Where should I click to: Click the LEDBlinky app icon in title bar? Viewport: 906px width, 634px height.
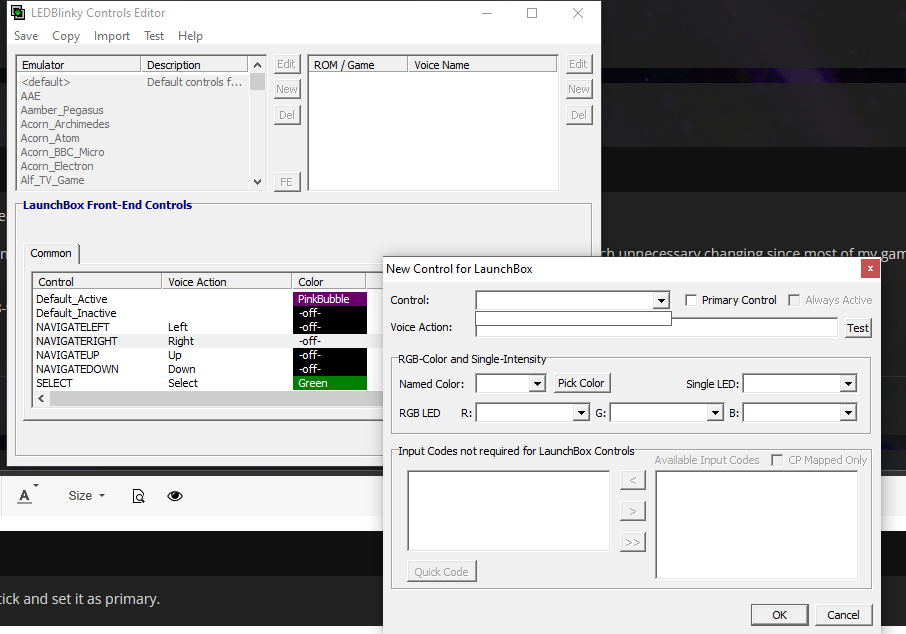coord(18,12)
